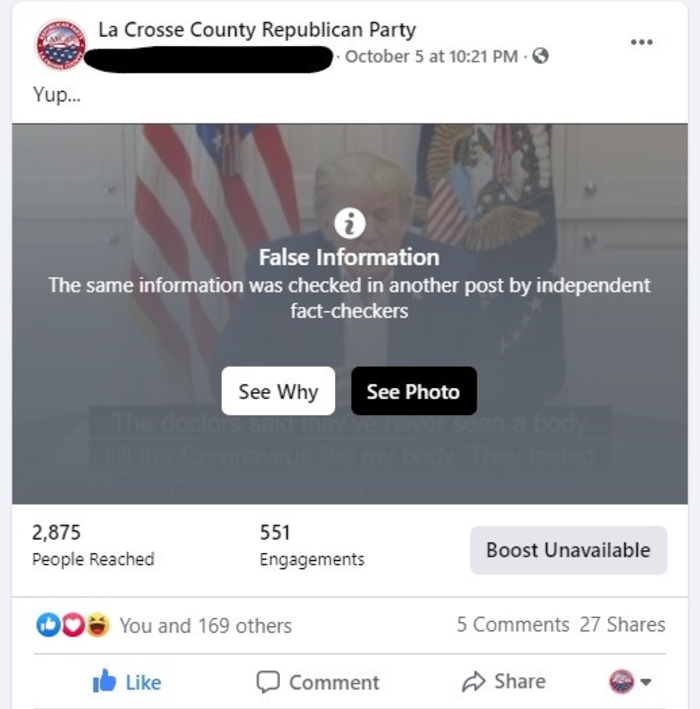This screenshot has width=700, height=709.
Task: Open the three-dot post options menu
Action: pos(641,42)
